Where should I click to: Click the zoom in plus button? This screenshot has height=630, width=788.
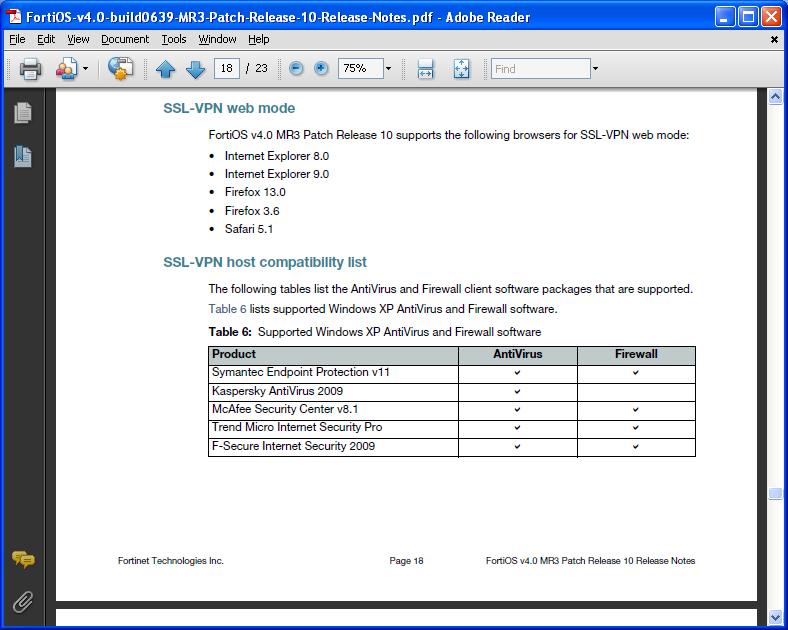click(321, 68)
